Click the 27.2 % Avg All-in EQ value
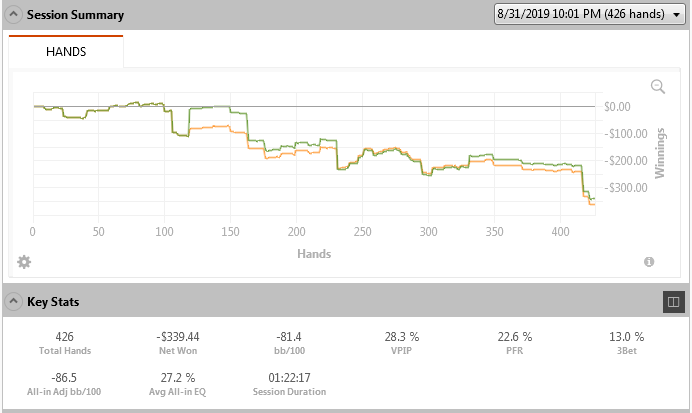 178,378
